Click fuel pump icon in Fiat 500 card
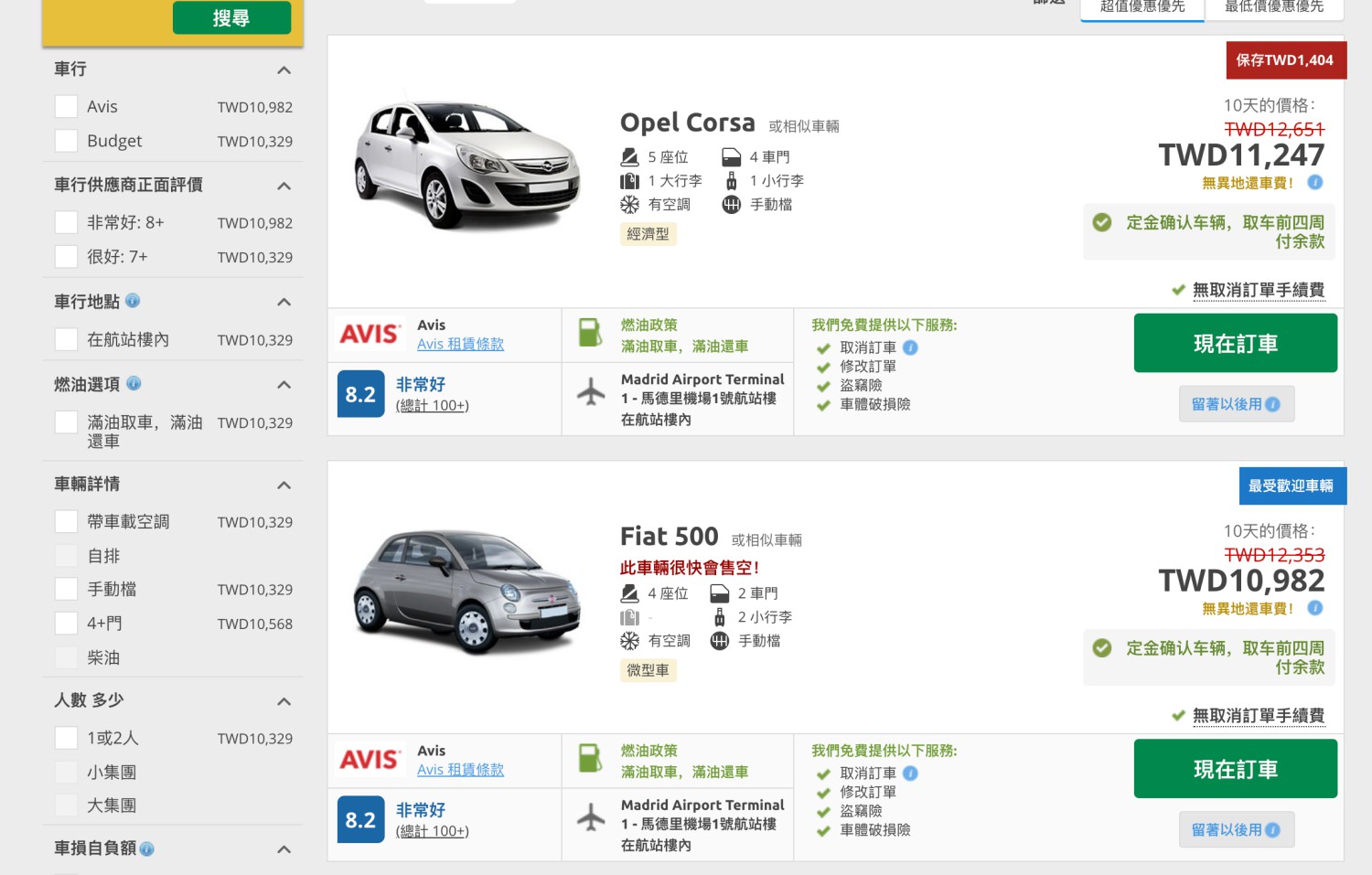 [x=591, y=758]
